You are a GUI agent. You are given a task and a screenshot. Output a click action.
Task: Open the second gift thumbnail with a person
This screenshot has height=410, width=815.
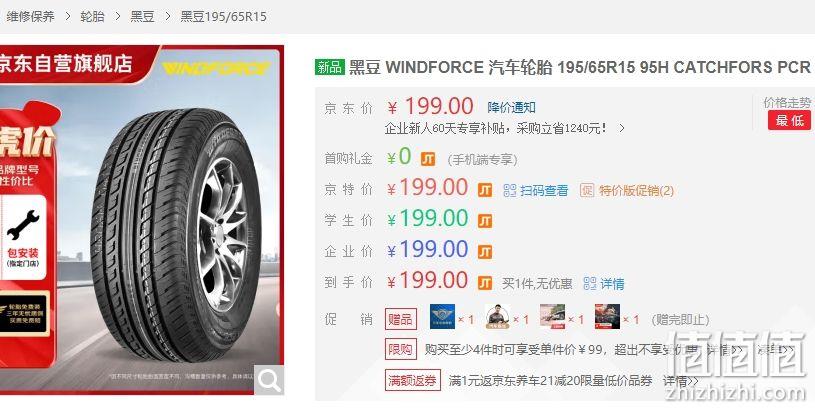(497, 316)
